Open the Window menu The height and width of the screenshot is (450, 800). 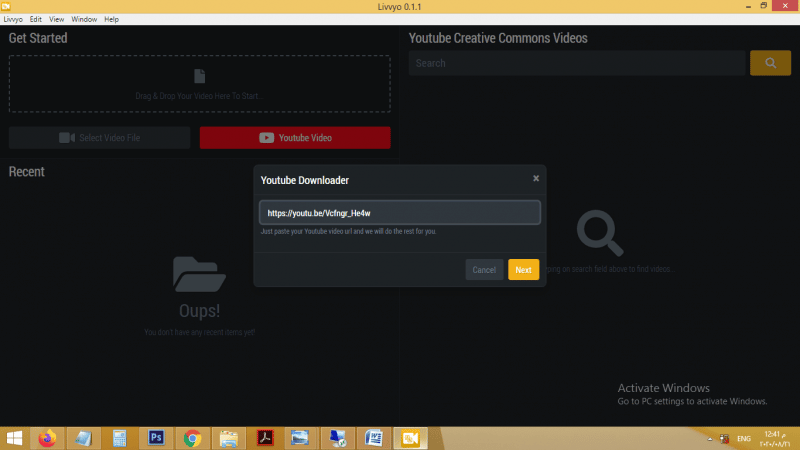[x=84, y=19]
